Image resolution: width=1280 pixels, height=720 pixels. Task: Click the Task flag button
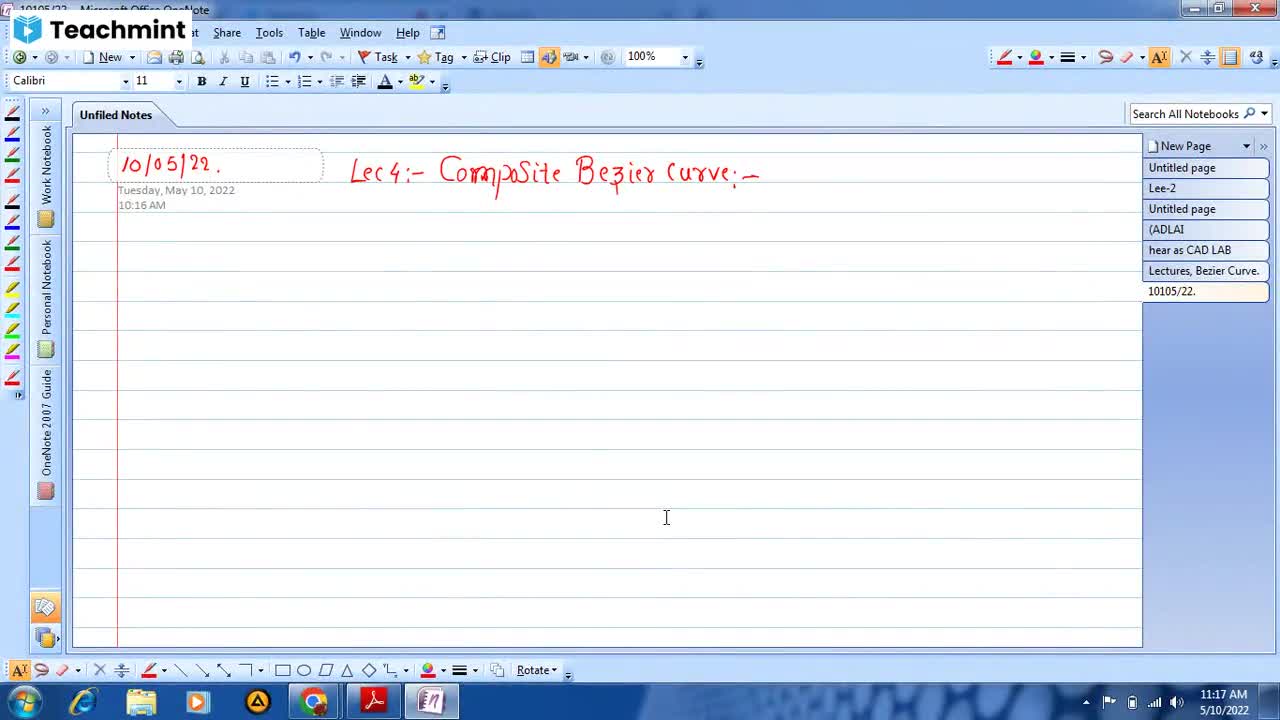(x=377, y=57)
